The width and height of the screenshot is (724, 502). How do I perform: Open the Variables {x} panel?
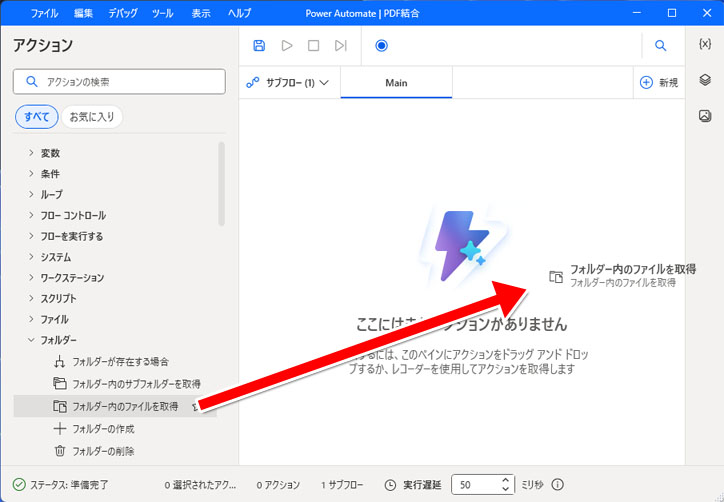coord(705,45)
